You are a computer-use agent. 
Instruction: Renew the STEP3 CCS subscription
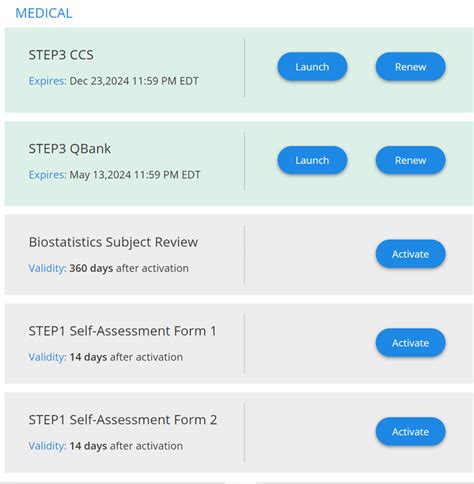pos(410,67)
